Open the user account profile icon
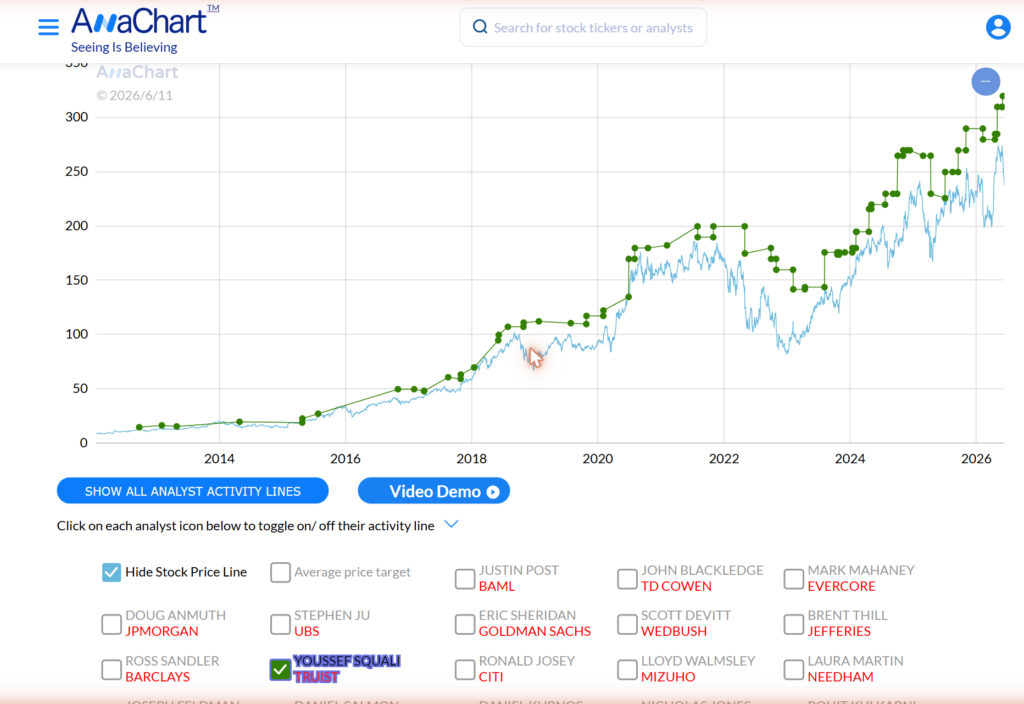The width and height of the screenshot is (1024, 704). [x=998, y=27]
